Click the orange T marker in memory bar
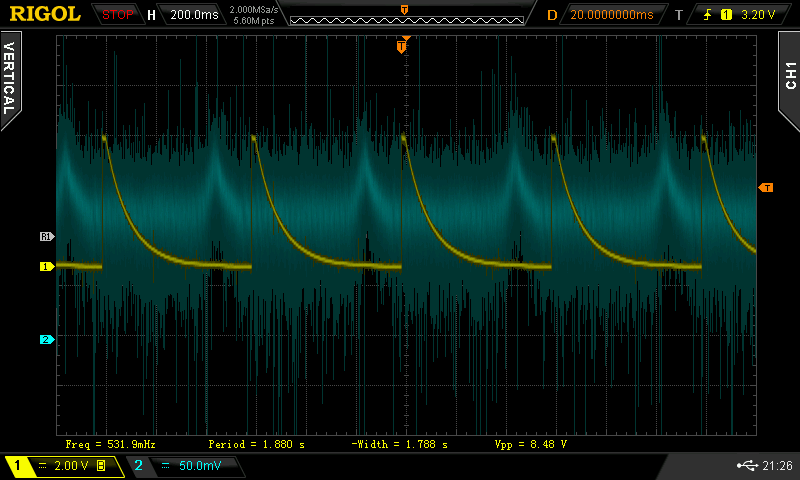This screenshot has width=800, height=480. (404, 9)
